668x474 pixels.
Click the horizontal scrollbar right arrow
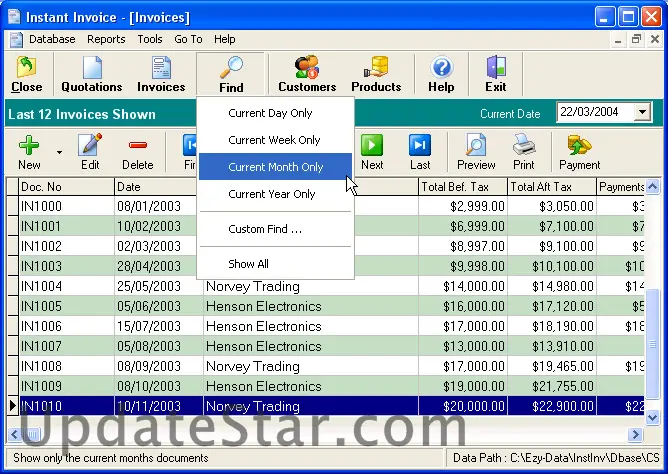635,434
